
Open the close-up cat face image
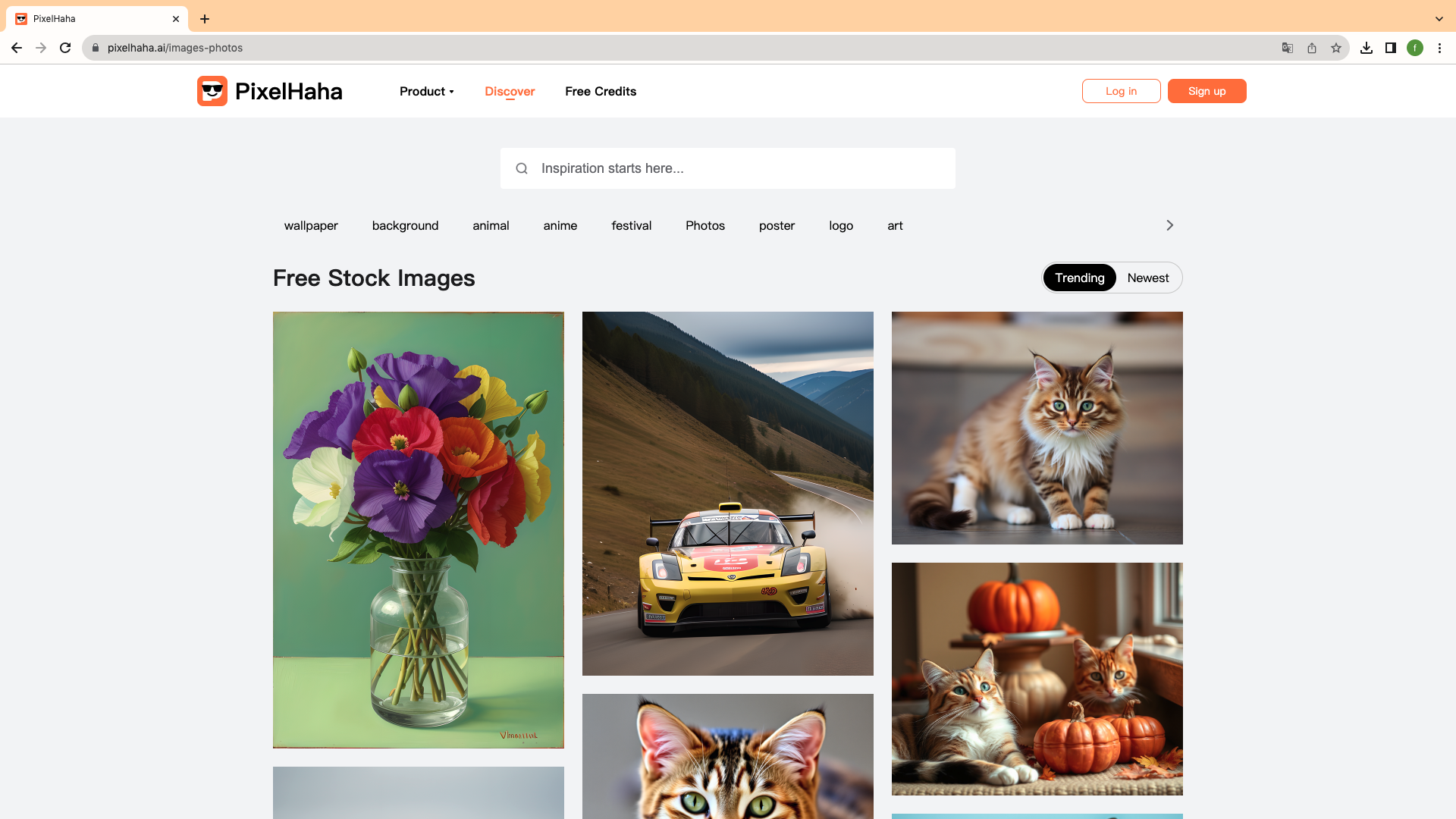click(728, 756)
